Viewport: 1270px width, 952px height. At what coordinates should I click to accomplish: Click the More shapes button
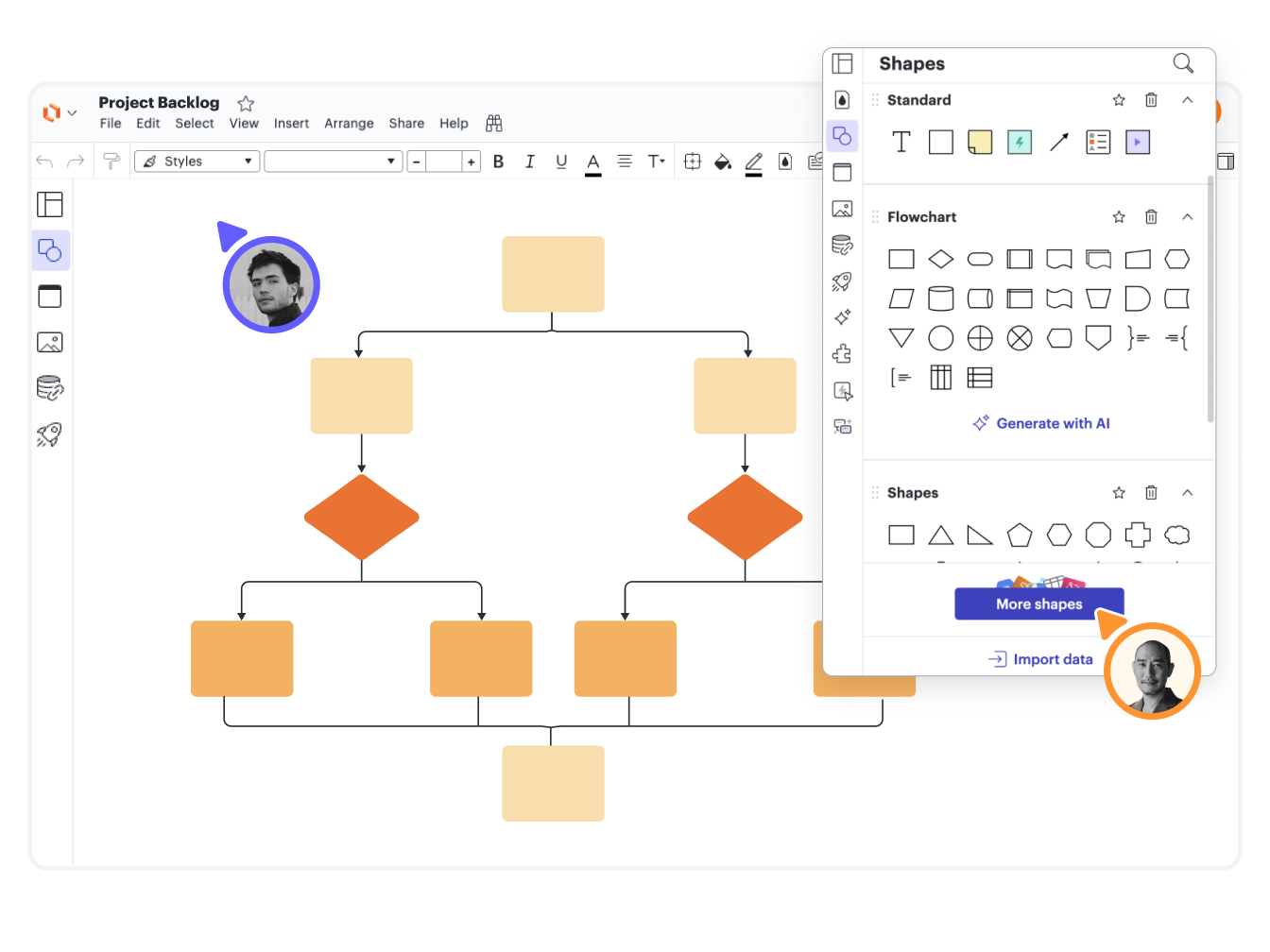pos(1038,604)
